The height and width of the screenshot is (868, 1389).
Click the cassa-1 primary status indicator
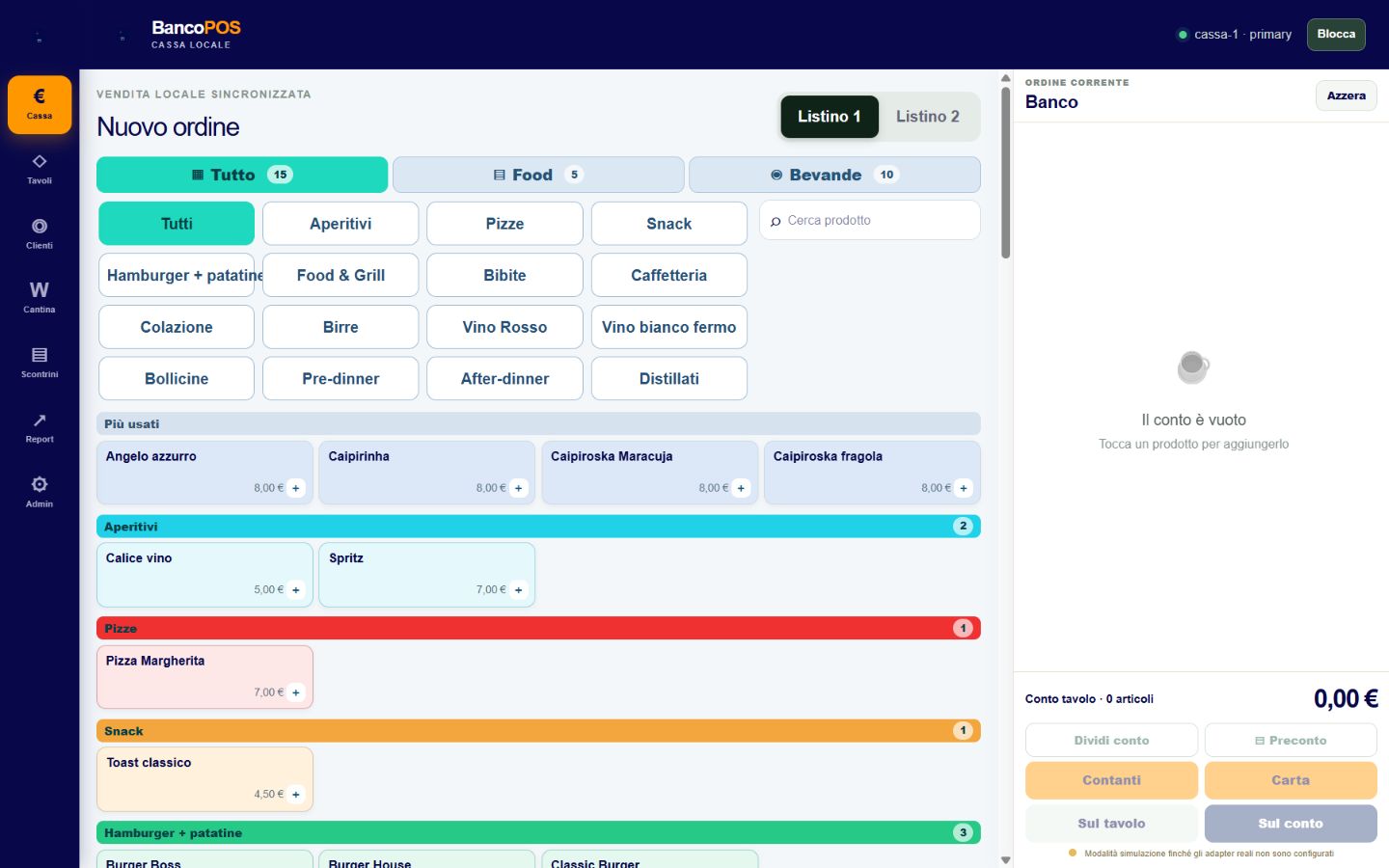(x=1235, y=35)
